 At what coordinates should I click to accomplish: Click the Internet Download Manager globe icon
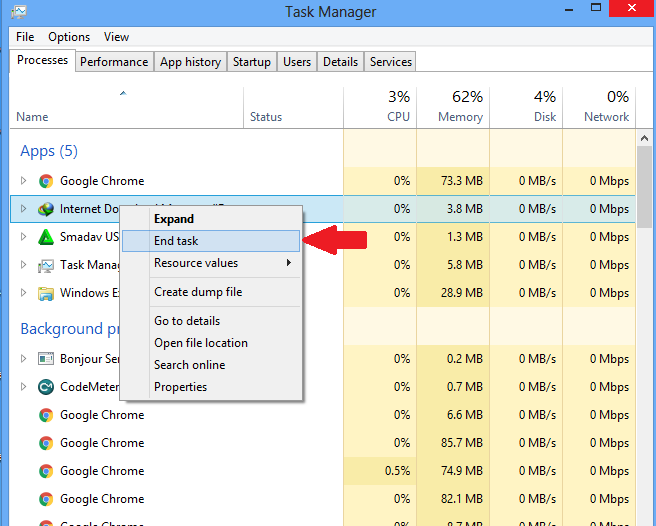pyautogui.click(x=45, y=209)
